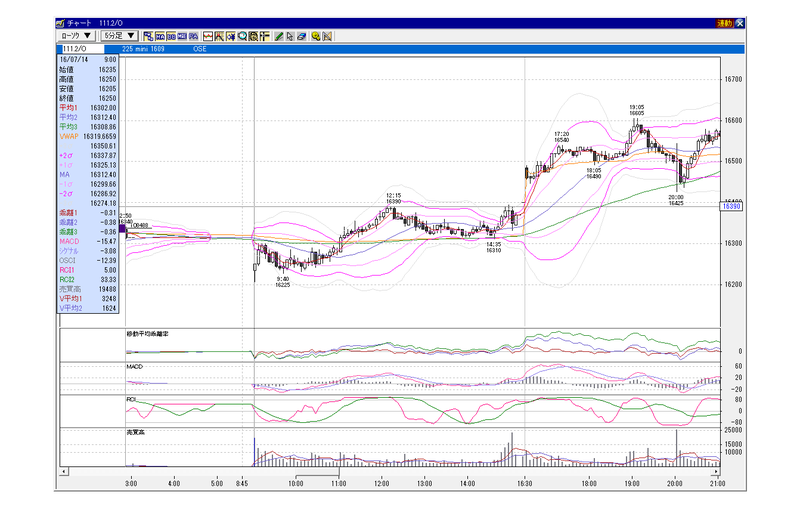This screenshot has width=800, height=507.
Task: Click the horizontal scrollbar left arrow
Action: pos(64,470)
